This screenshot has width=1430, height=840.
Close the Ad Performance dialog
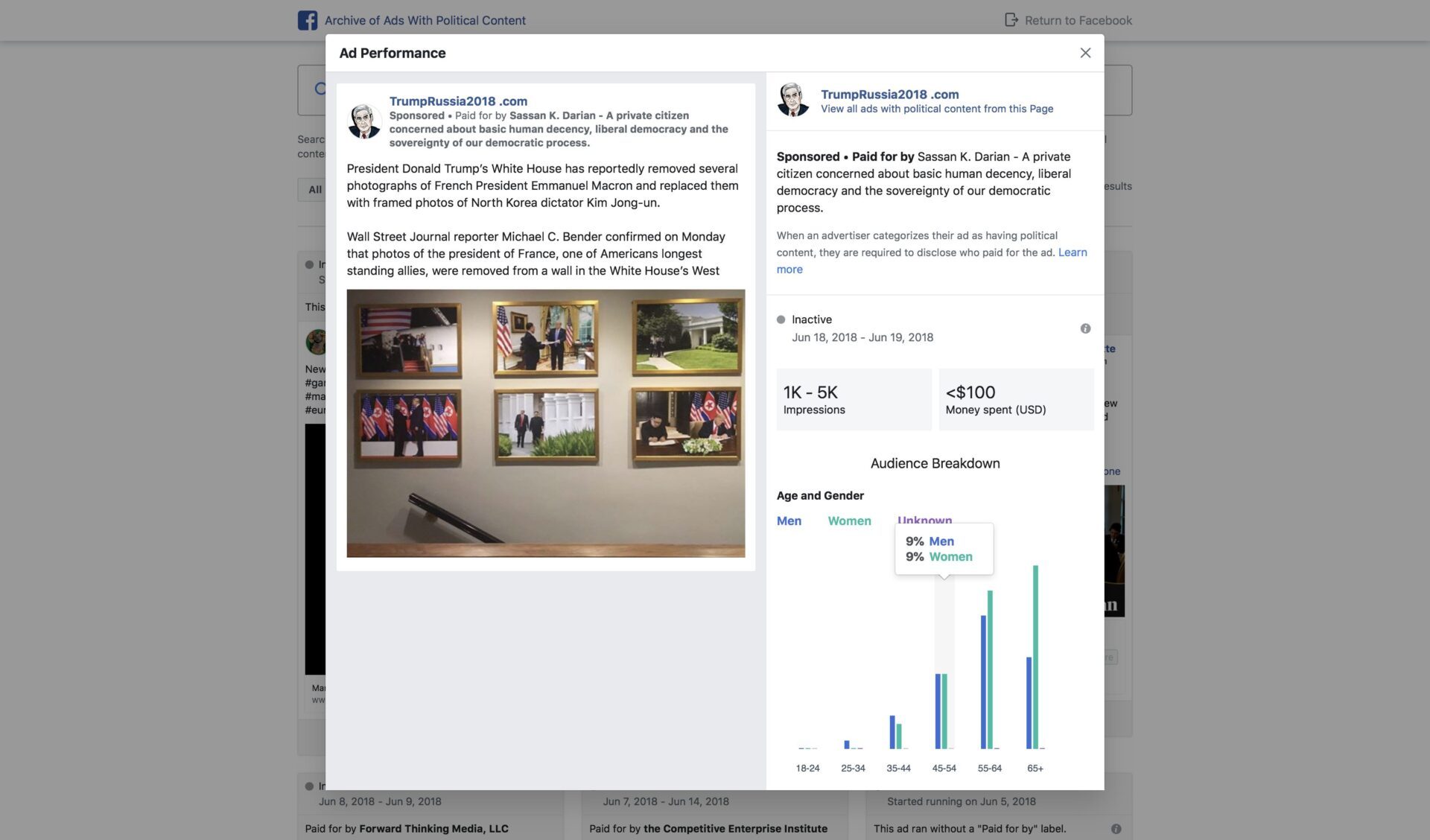(1085, 53)
